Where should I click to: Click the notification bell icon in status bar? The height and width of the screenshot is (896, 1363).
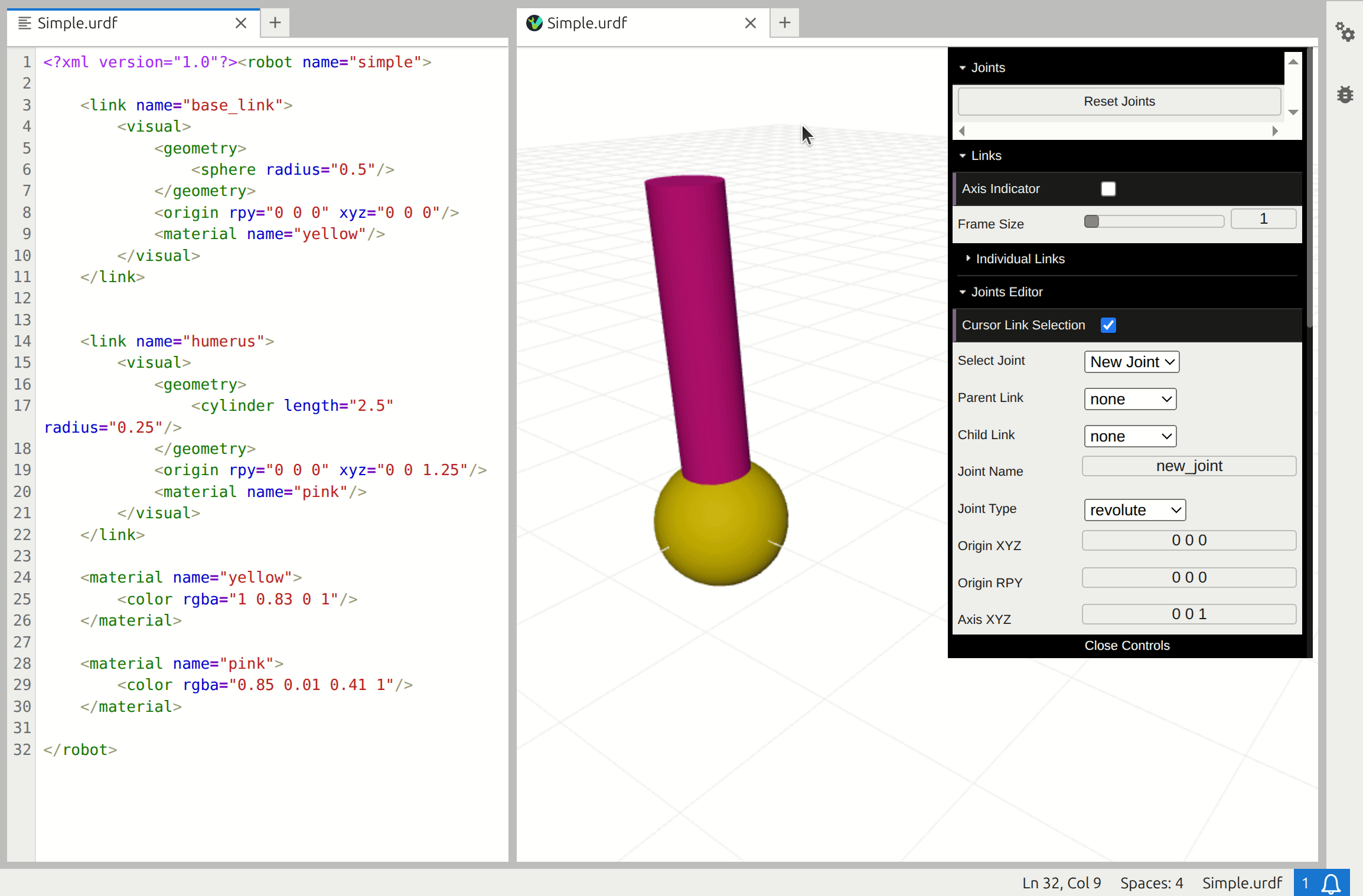1331,883
